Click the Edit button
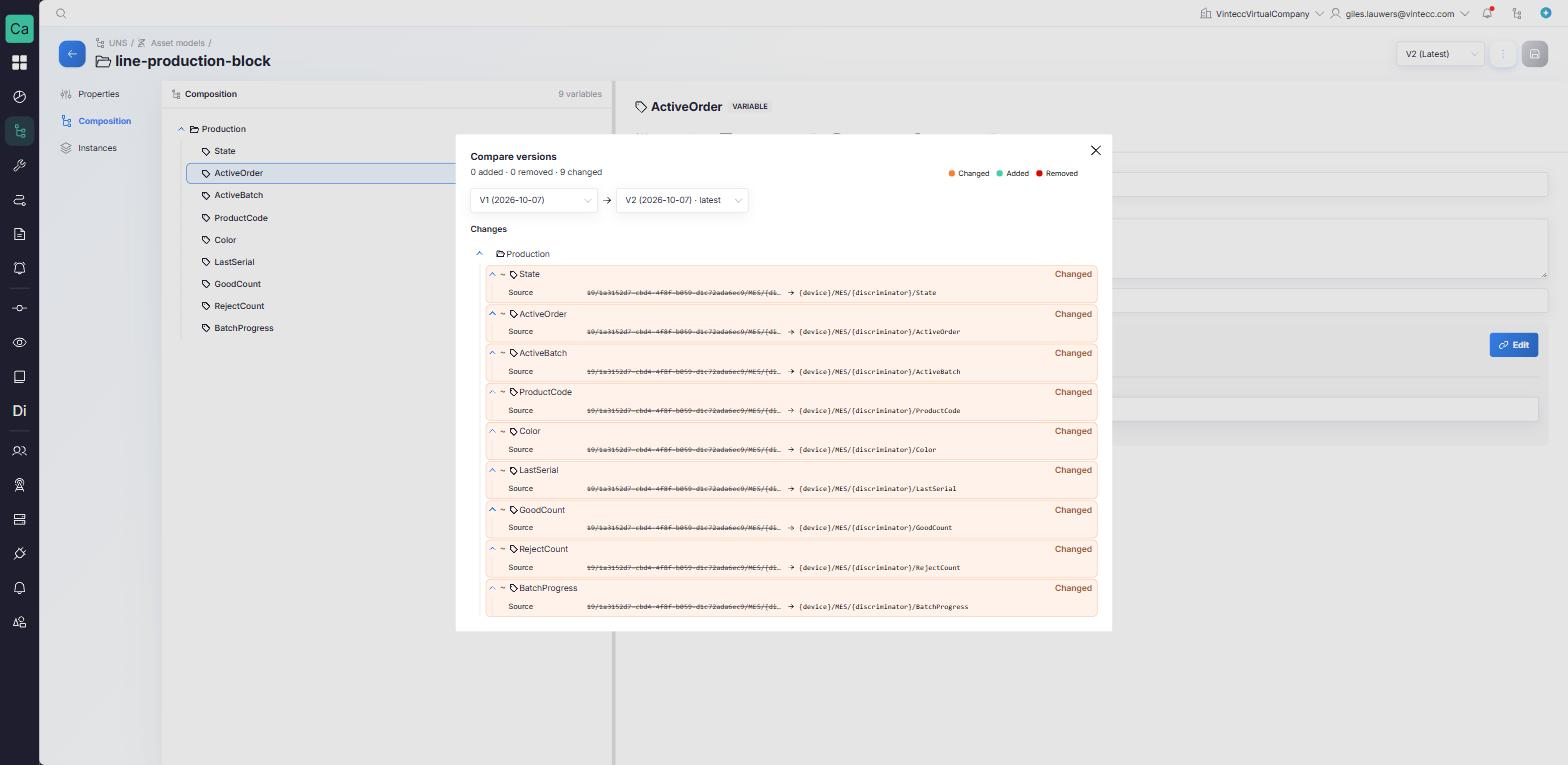The image size is (1568, 765). click(1513, 345)
